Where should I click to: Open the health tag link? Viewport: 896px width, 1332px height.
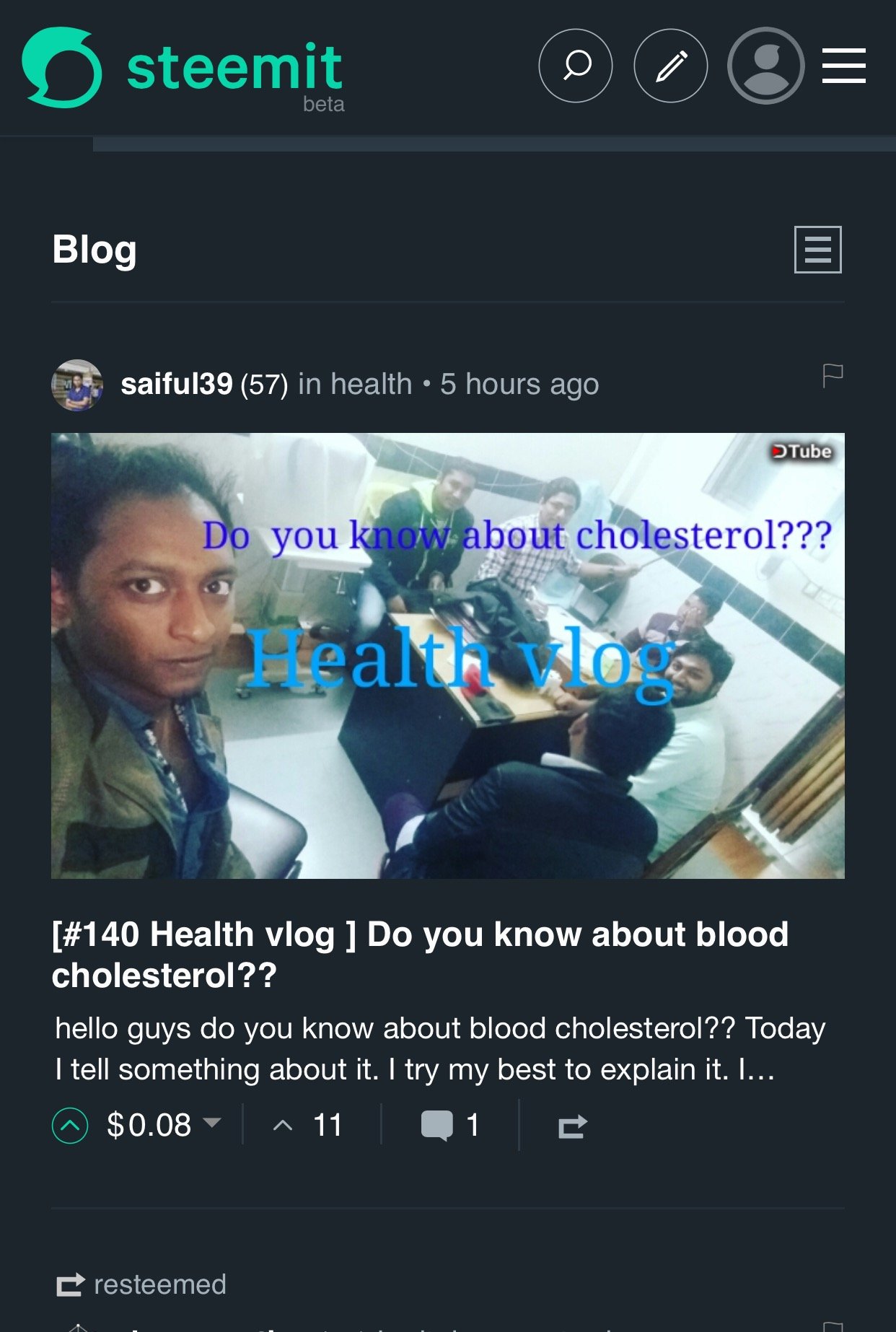371,384
